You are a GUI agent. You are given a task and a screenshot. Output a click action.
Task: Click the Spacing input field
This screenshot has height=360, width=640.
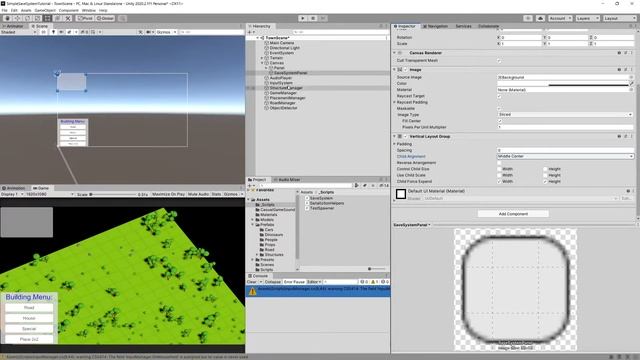(565, 150)
